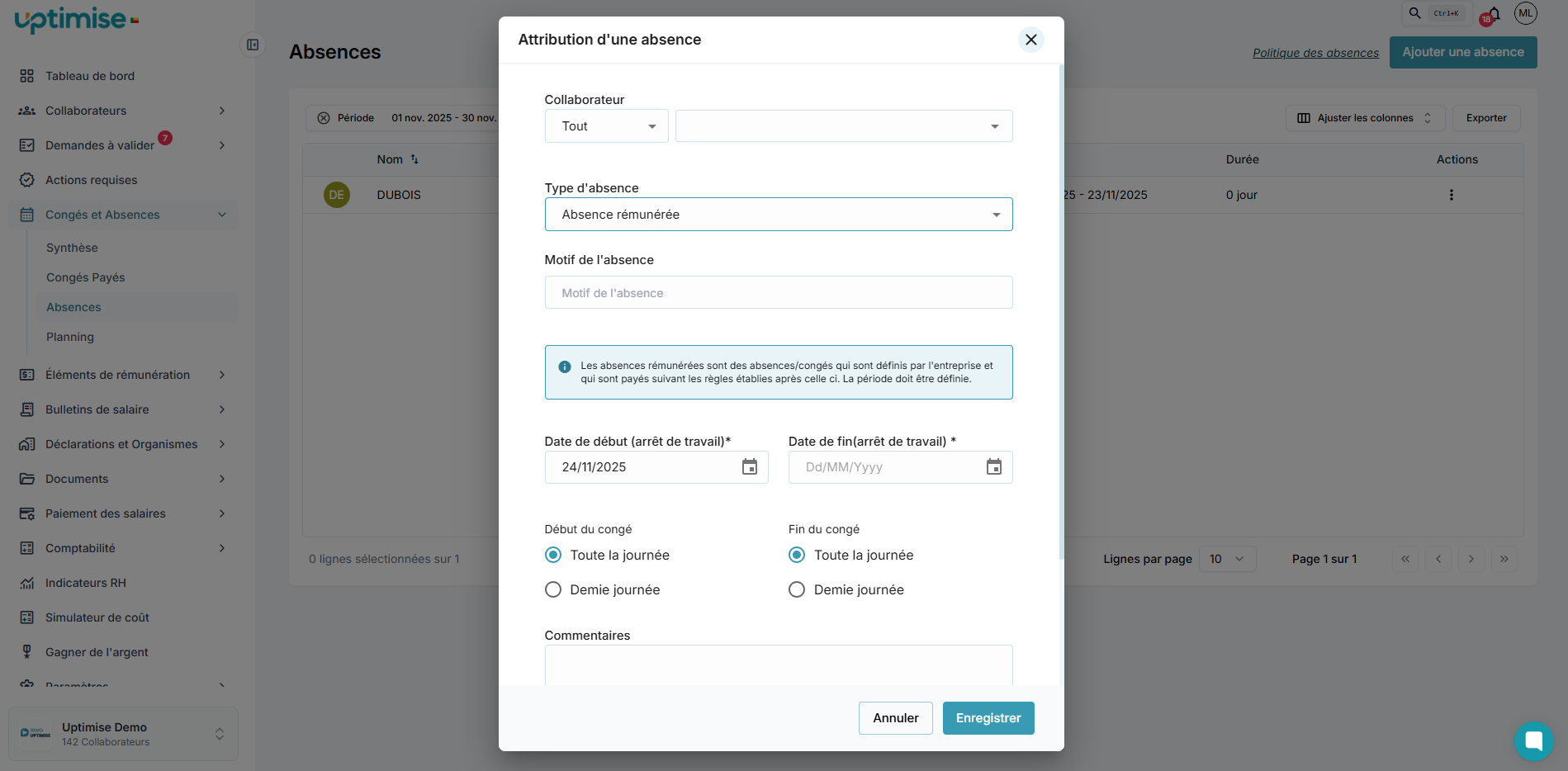The width and height of the screenshot is (1568, 771).
Task: Click the Motif de l'absence field
Action: click(778, 292)
